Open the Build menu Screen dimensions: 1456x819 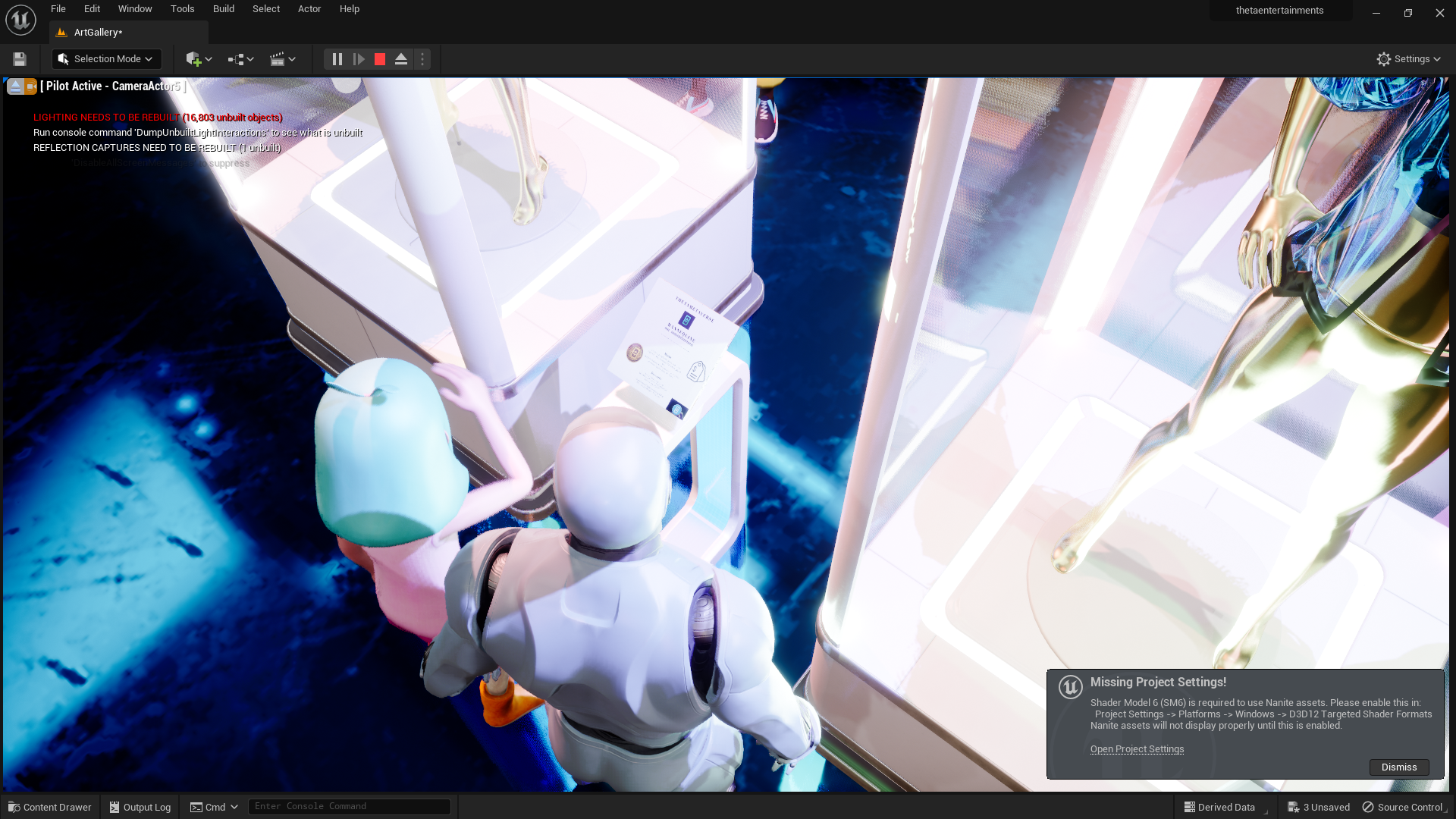(x=223, y=9)
